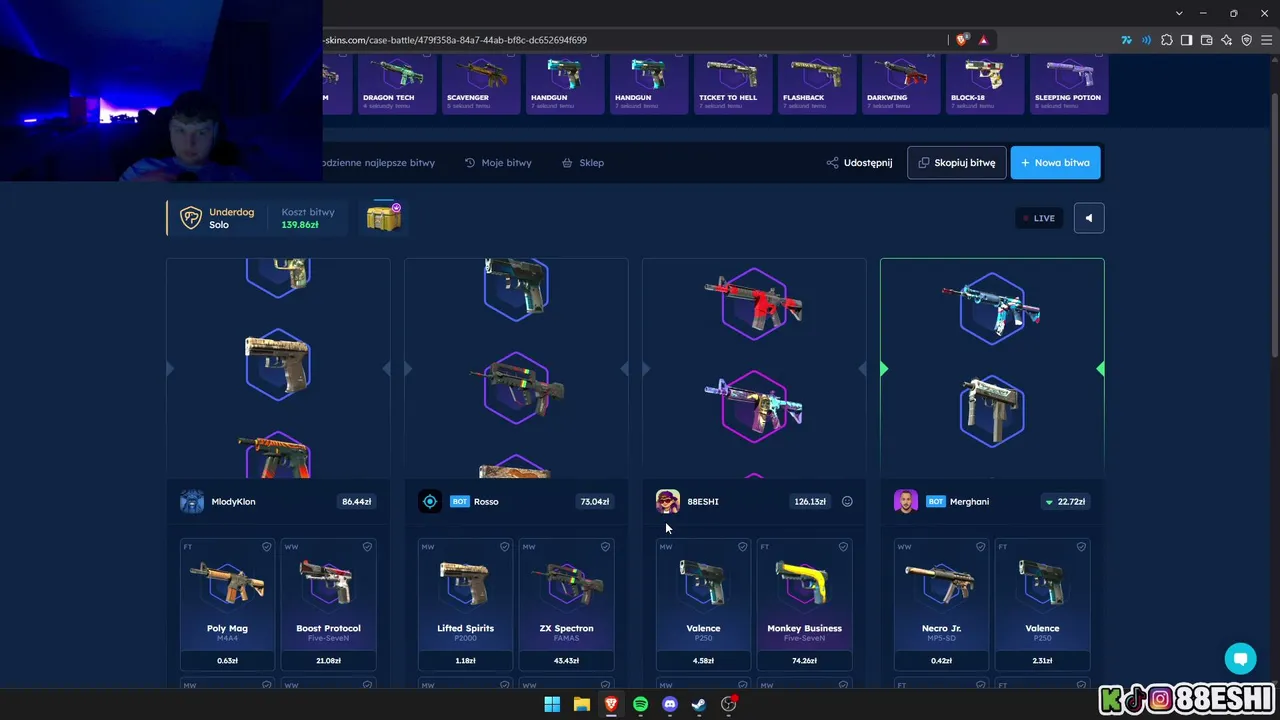
Task: Create a battle with Nowa bitwa
Action: point(1055,162)
